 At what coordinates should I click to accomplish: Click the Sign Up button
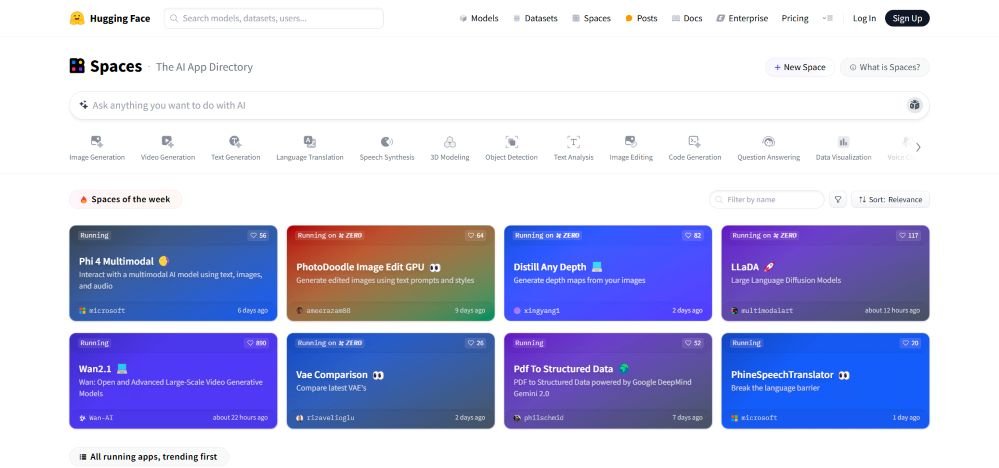(x=907, y=18)
